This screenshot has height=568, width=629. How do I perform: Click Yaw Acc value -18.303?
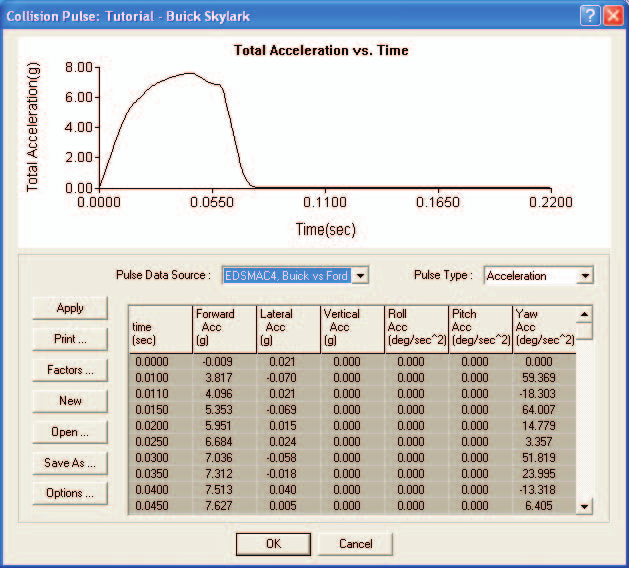(544, 394)
